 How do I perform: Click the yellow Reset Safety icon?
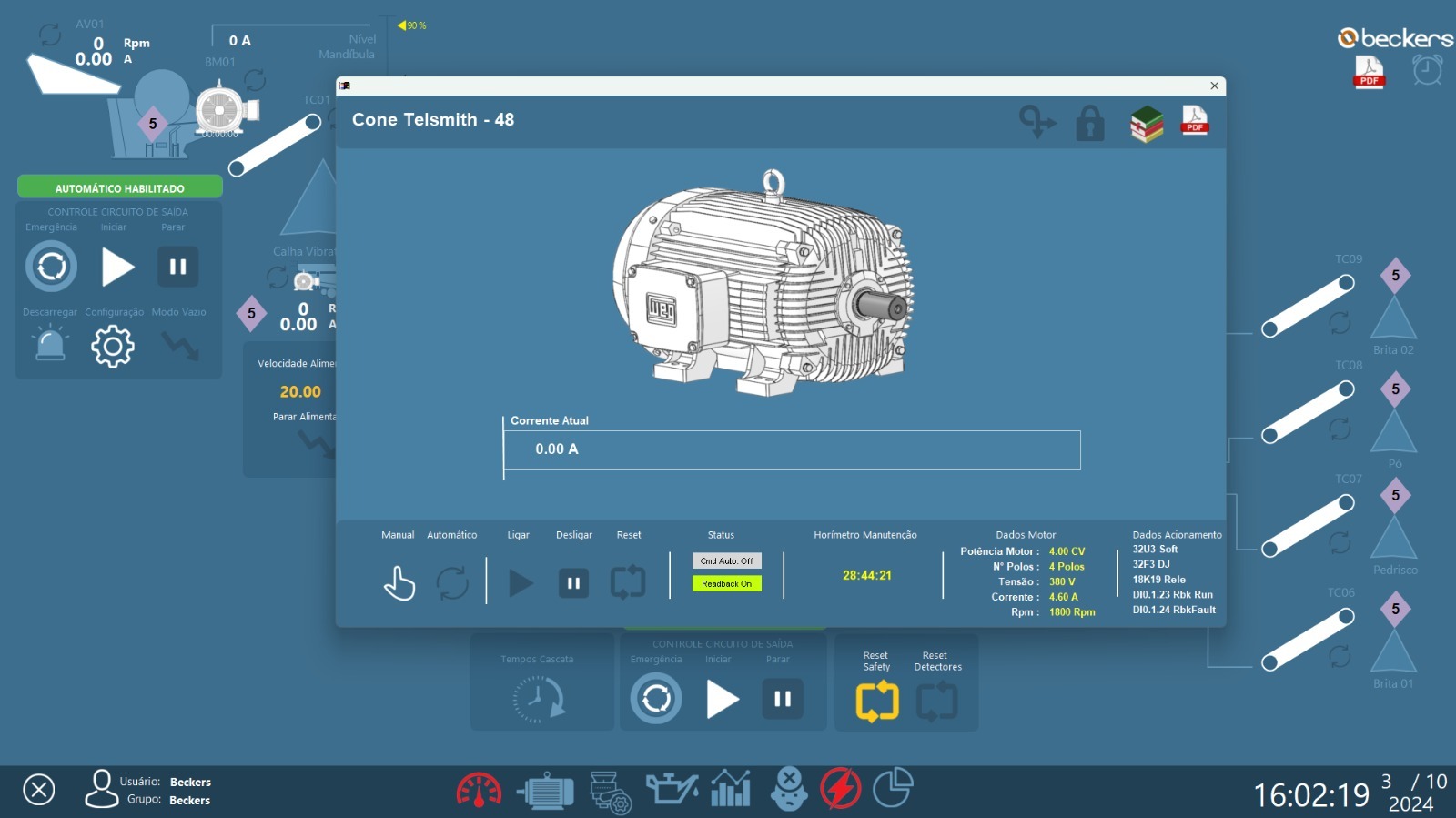tap(877, 702)
